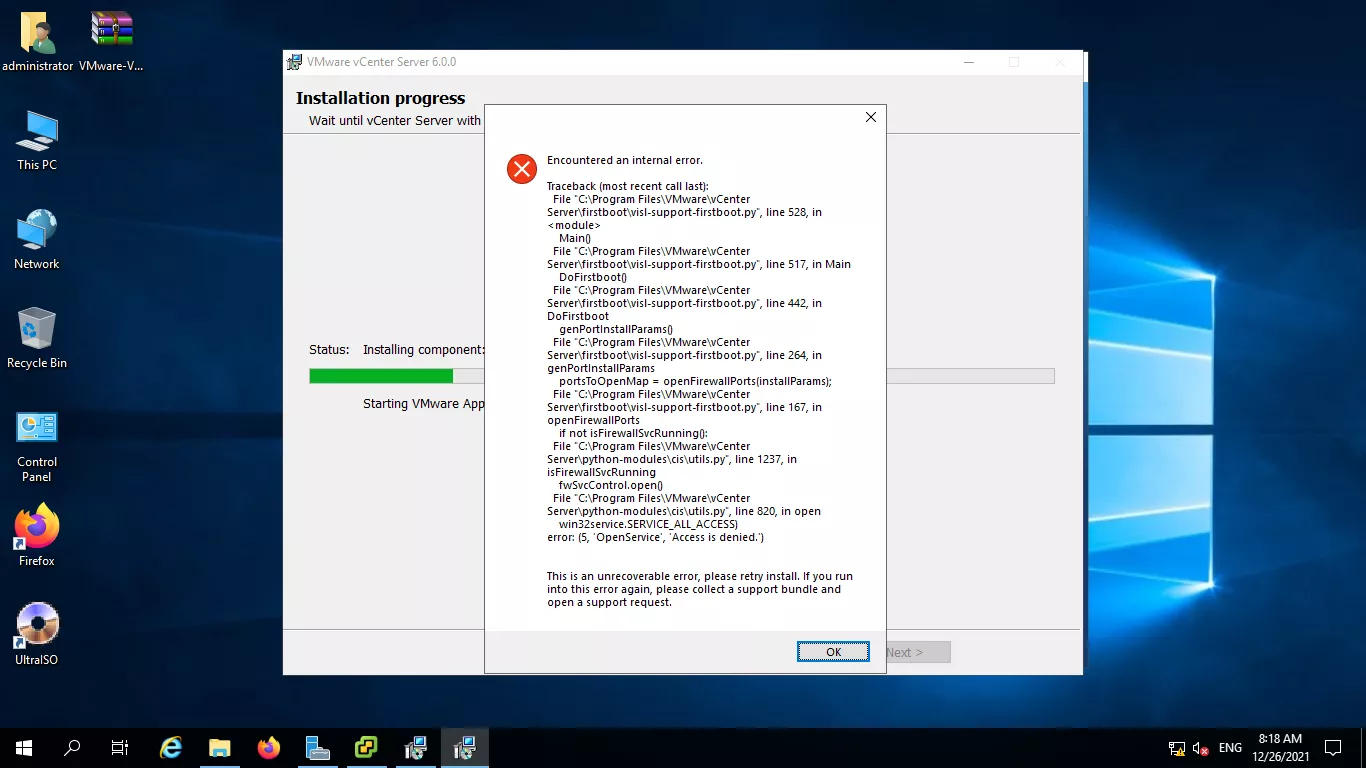
Task: Select Control Panel desktop icon
Action: (37, 446)
